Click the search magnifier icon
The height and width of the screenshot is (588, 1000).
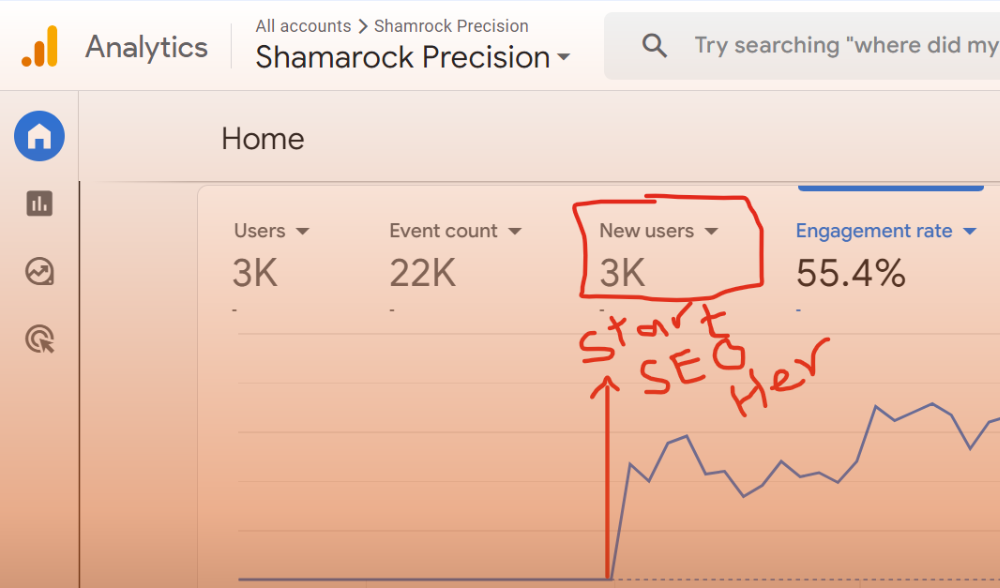click(x=654, y=46)
